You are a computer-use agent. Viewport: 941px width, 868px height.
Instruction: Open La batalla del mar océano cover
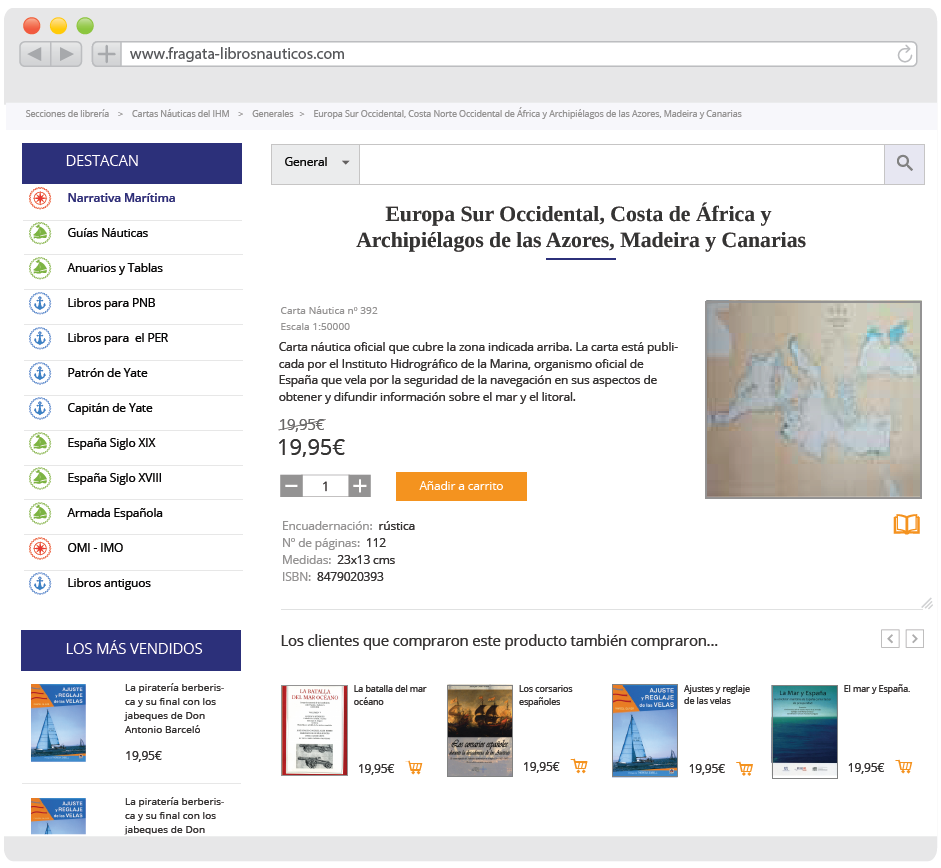[x=314, y=730]
